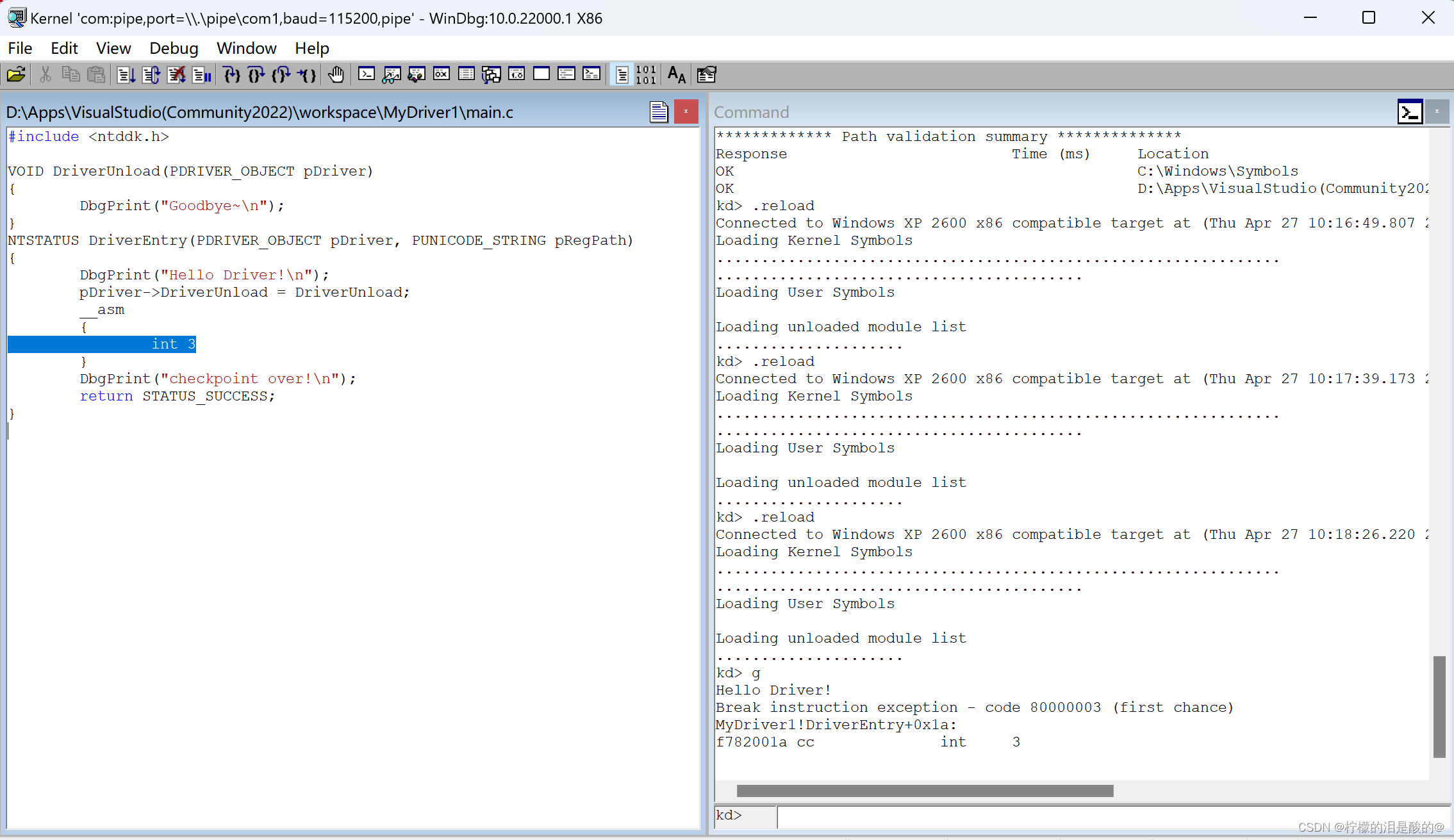The height and width of the screenshot is (840, 1454).
Task: Click 'return STATUS_SUCCESS;' line in source
Action: pos(178,396)
